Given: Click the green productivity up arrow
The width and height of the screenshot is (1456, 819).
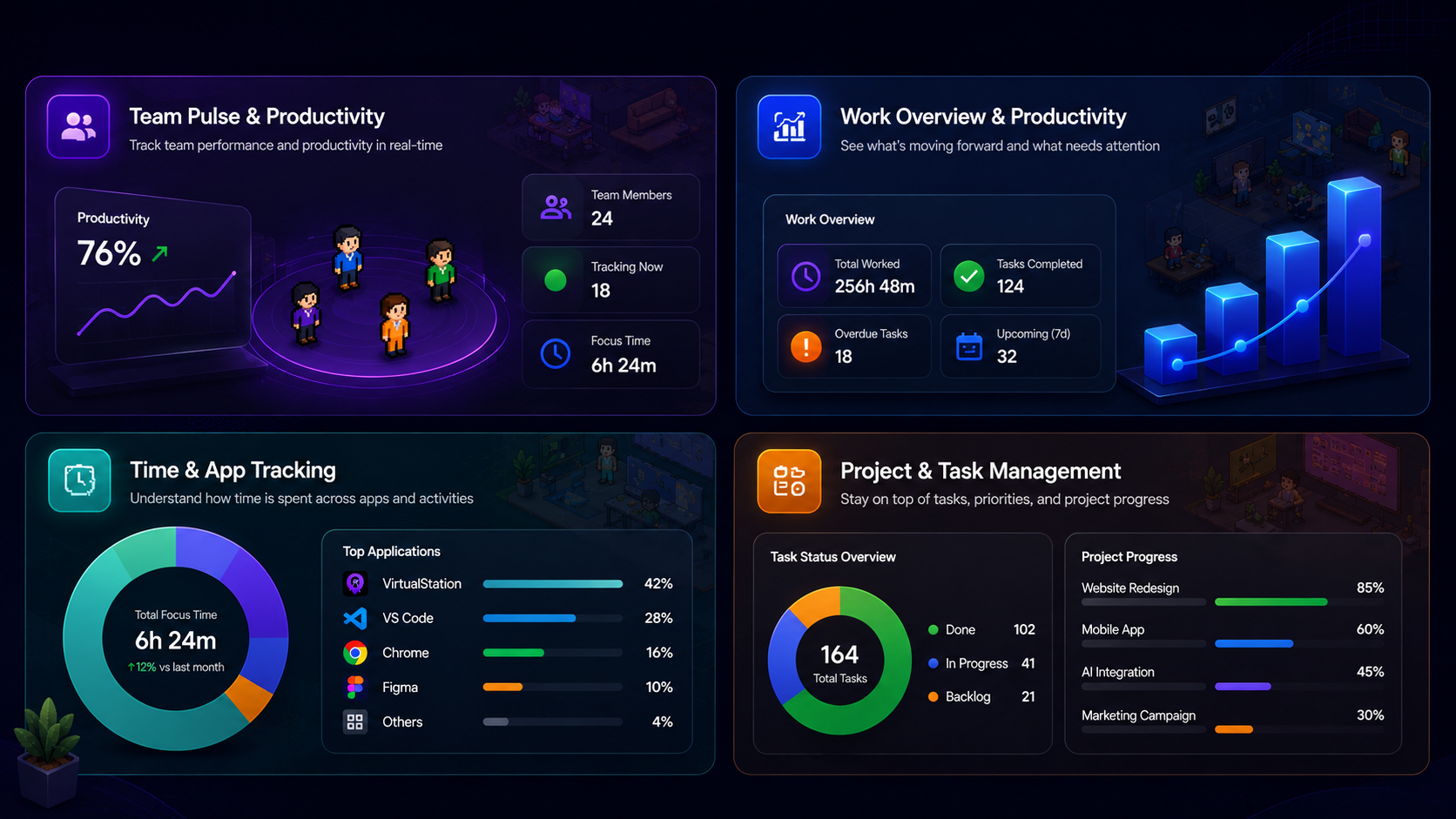Looking at the screenshot, I should coord(159,254).
